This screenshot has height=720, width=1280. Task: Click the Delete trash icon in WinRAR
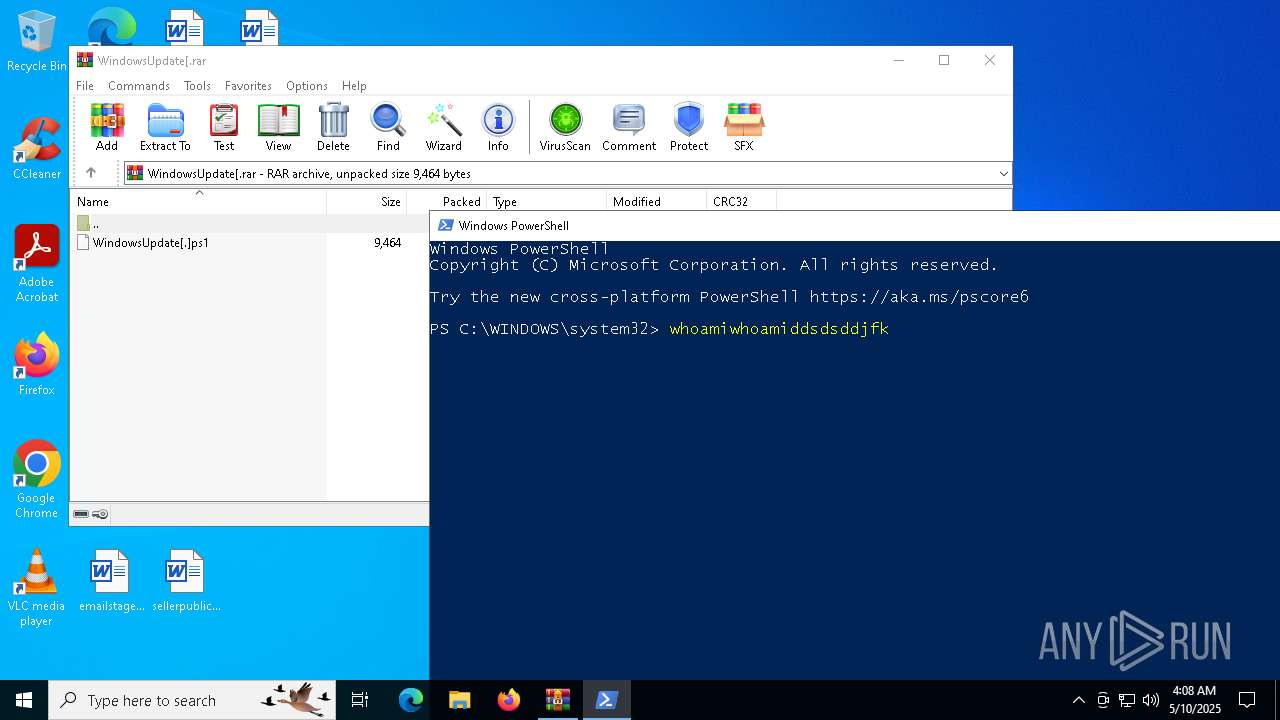pyautogui.click(x=333, y=127)
